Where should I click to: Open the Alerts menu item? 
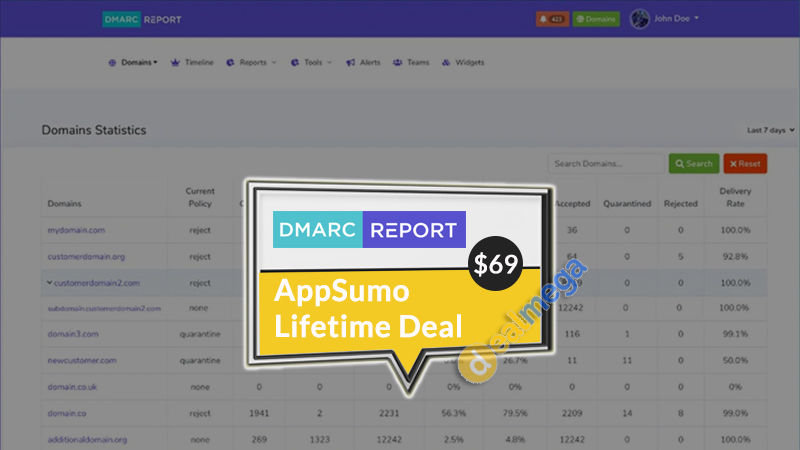tap(370, 62)
